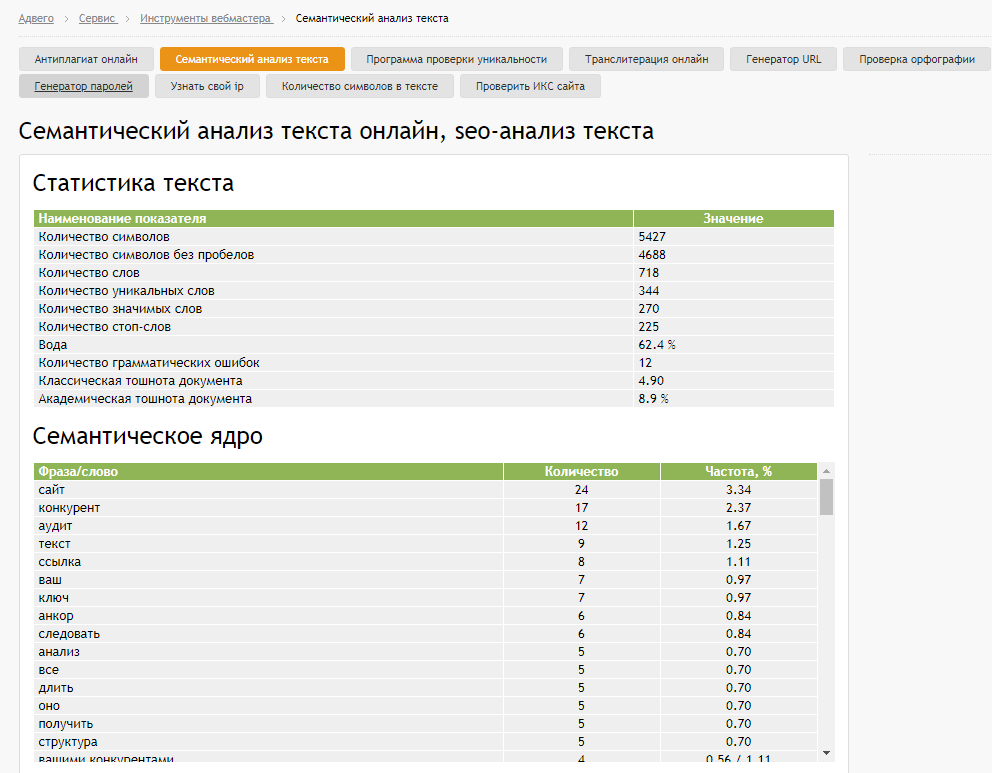Select the value 62.4 %
Image resolution: width=992 pixels, height=773 pixels.
[x=657, y=345]
